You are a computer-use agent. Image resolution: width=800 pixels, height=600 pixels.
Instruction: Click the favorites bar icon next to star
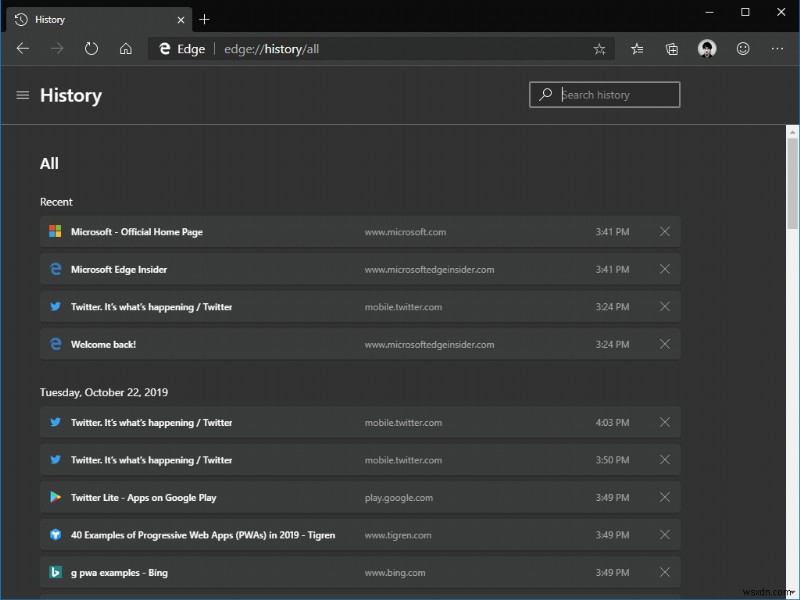coord(636,48)
